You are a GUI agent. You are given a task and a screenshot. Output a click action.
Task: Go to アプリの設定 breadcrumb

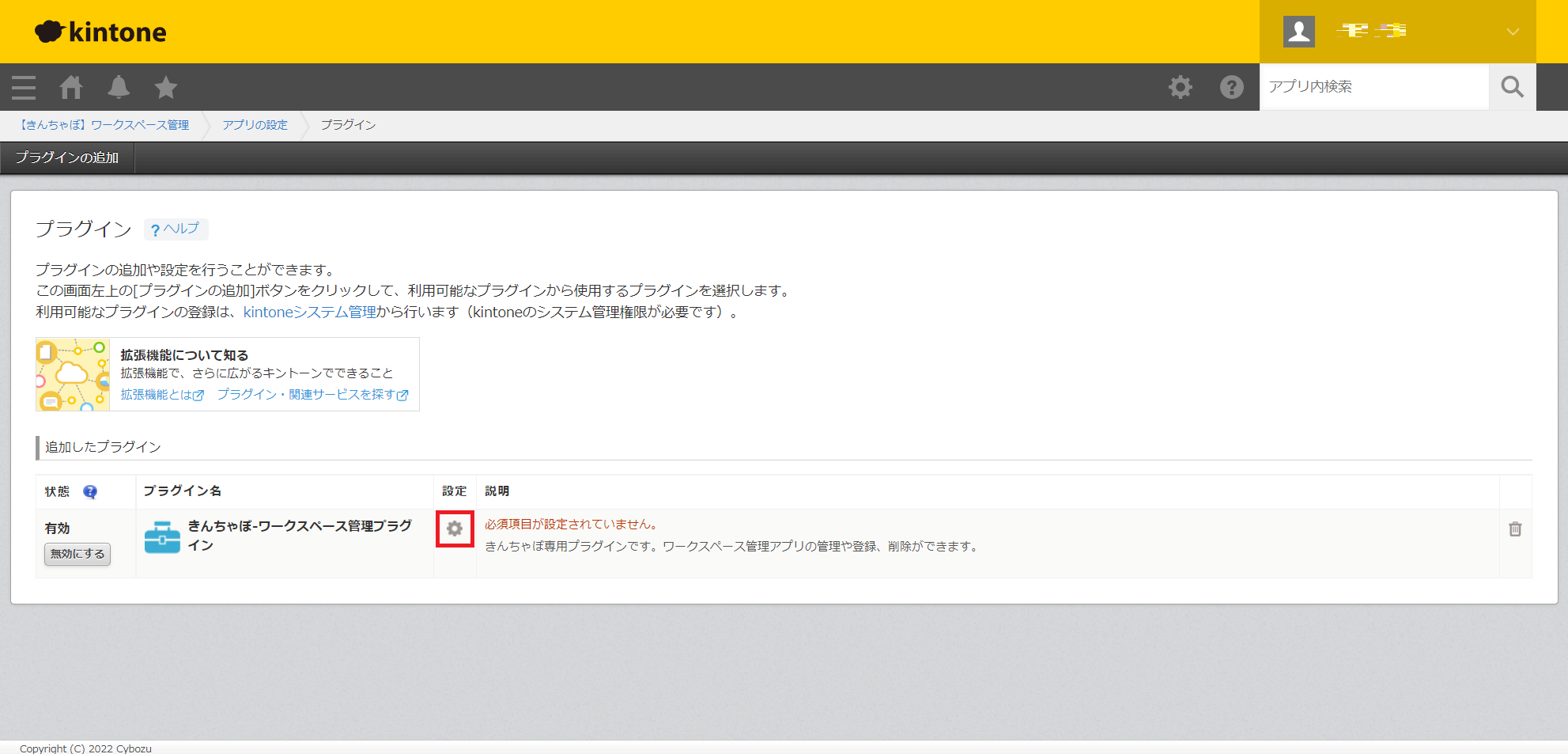[255, 125]
